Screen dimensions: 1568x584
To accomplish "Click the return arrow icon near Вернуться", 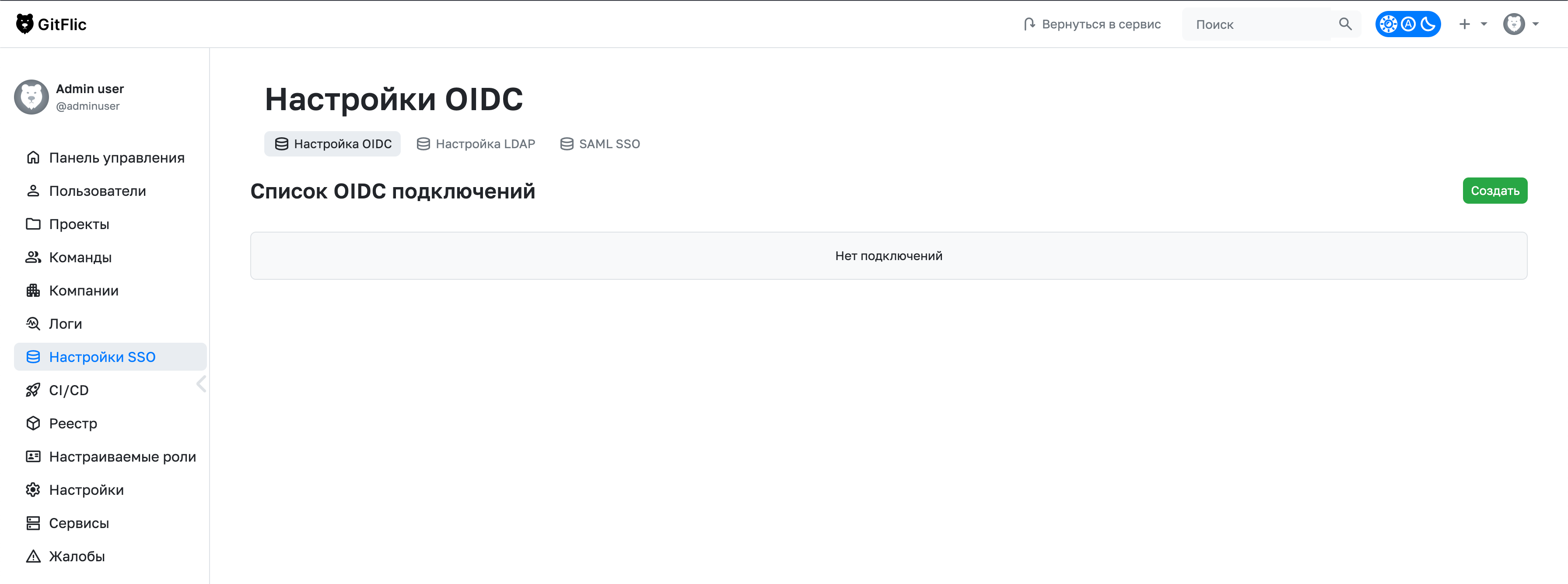I will 1029,24.
